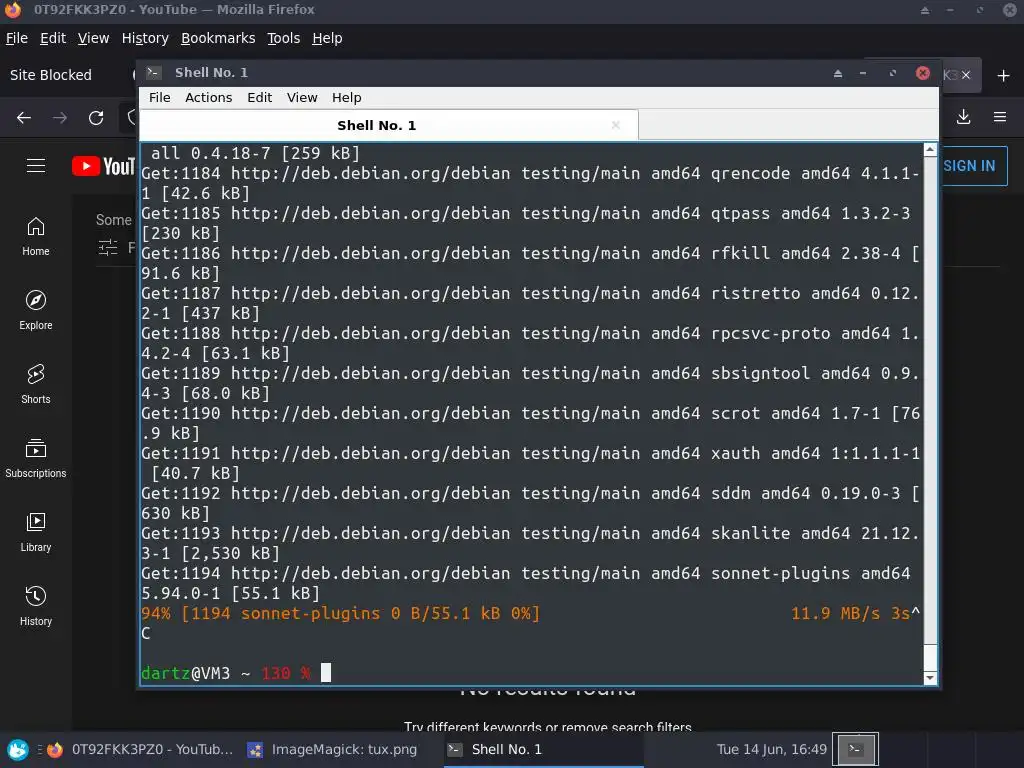Open the Firefox downloads panel
The height and width of the screenshot is (768, 1024).
click(x=963, y=118)
